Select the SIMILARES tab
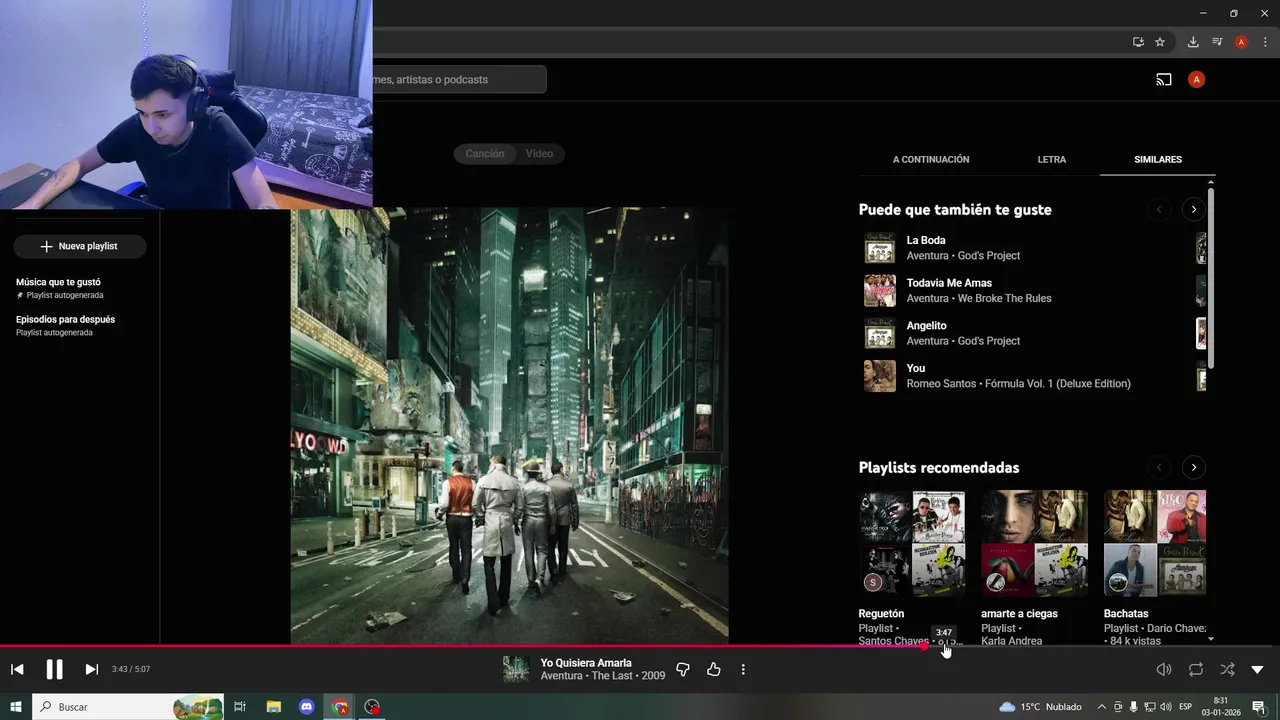 (1158, 159)
